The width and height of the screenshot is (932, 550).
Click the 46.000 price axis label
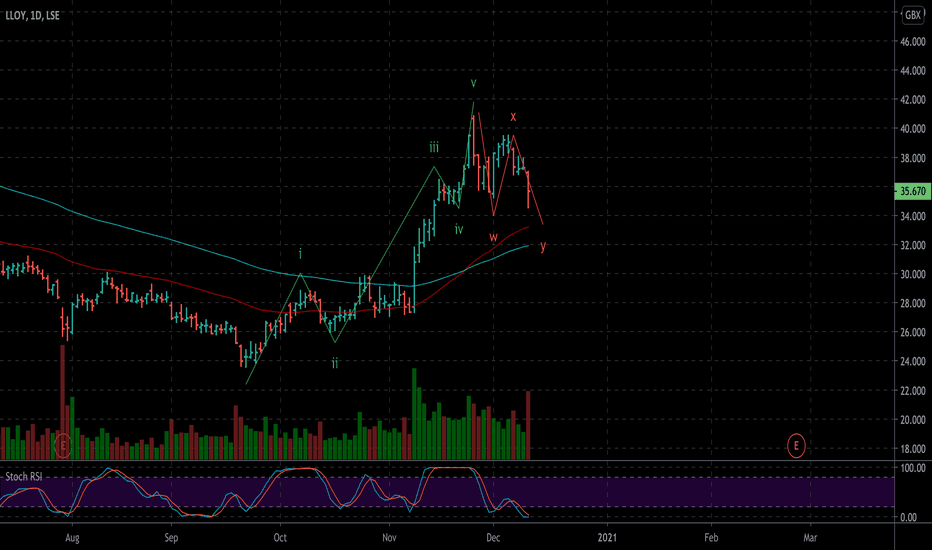[912, 42]
